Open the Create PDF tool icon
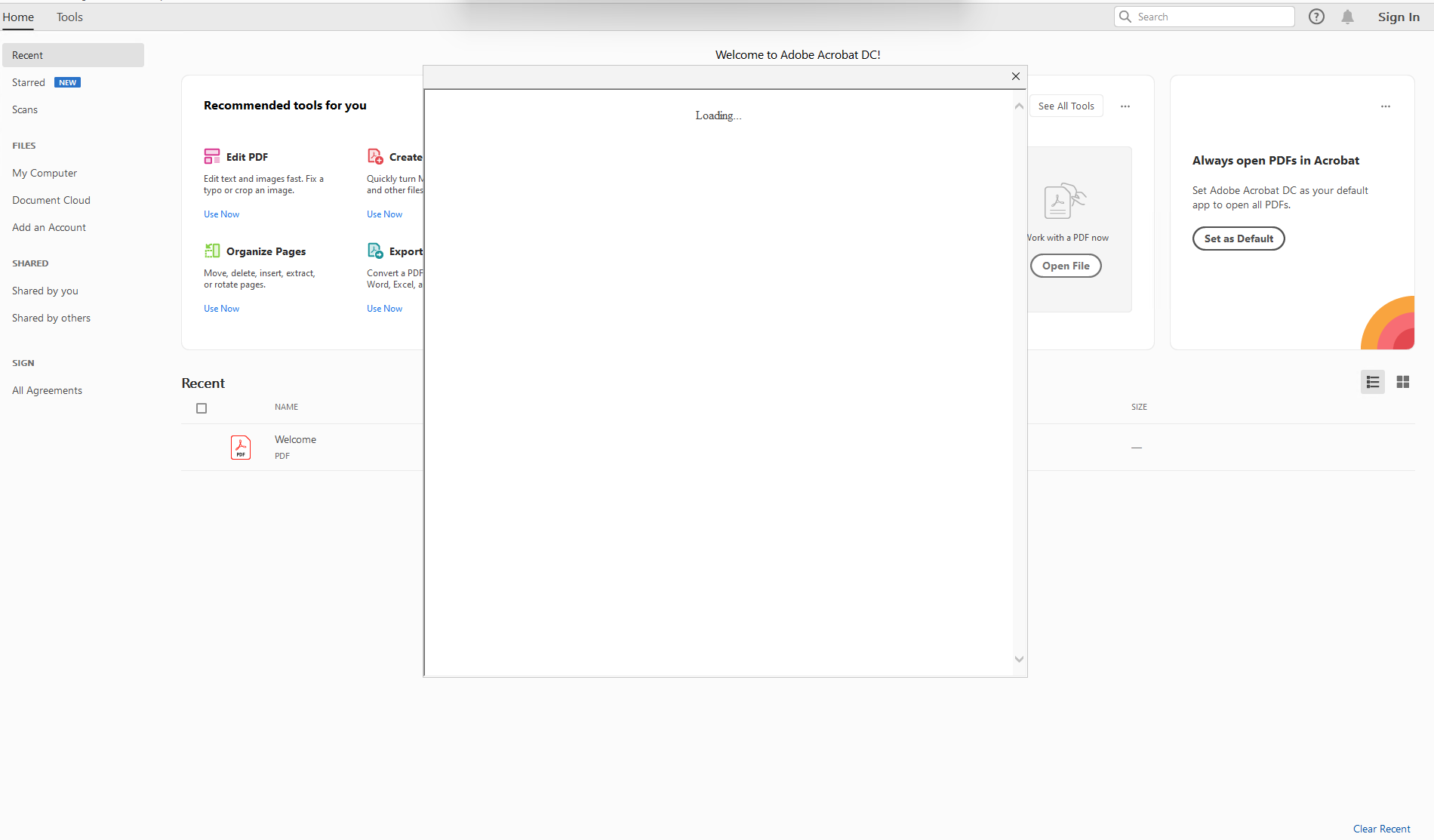1434x840 pixels. coord(376,155)
